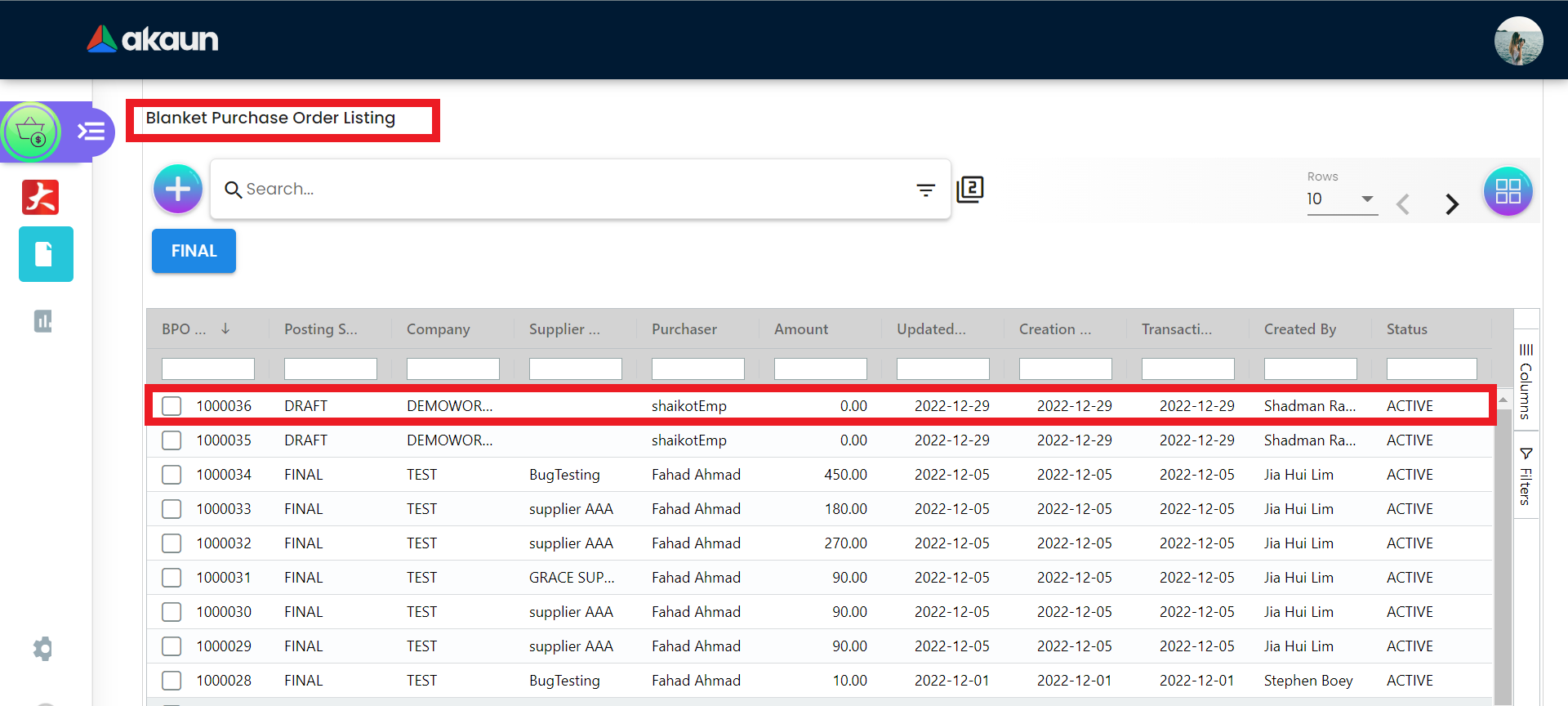Open the sidebar menu expand icon
Viewport: 1568px width, 706px height.
point(91,131)
